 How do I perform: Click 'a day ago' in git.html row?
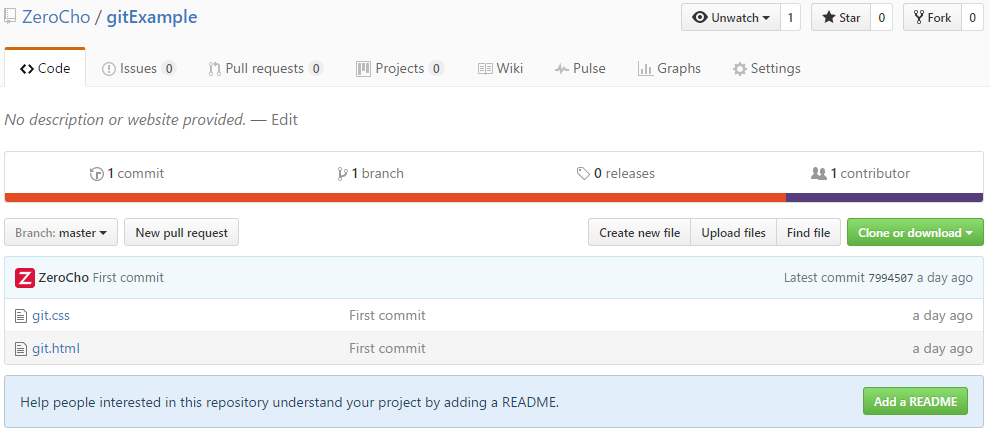pyautogui.click(x=943, y=348)
